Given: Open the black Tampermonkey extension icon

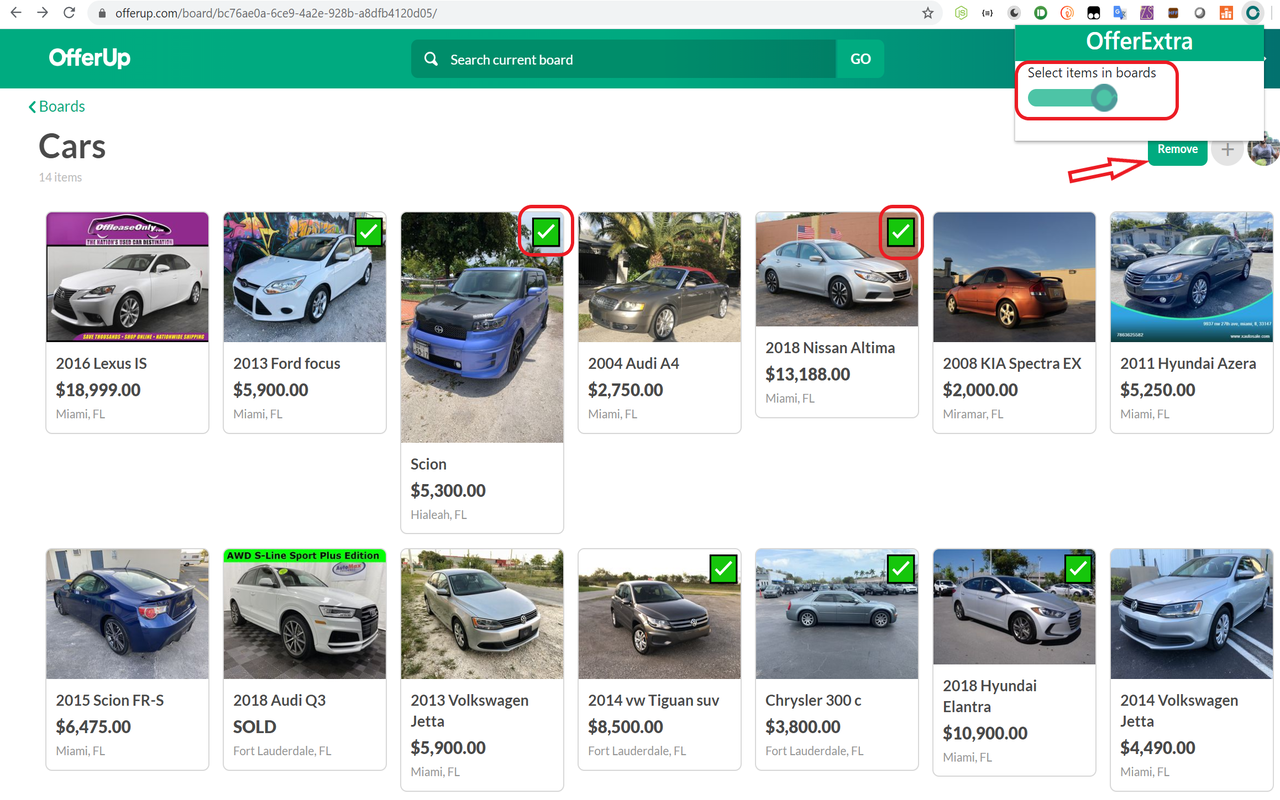Looking at the screenshot, I should (1093, 13).
